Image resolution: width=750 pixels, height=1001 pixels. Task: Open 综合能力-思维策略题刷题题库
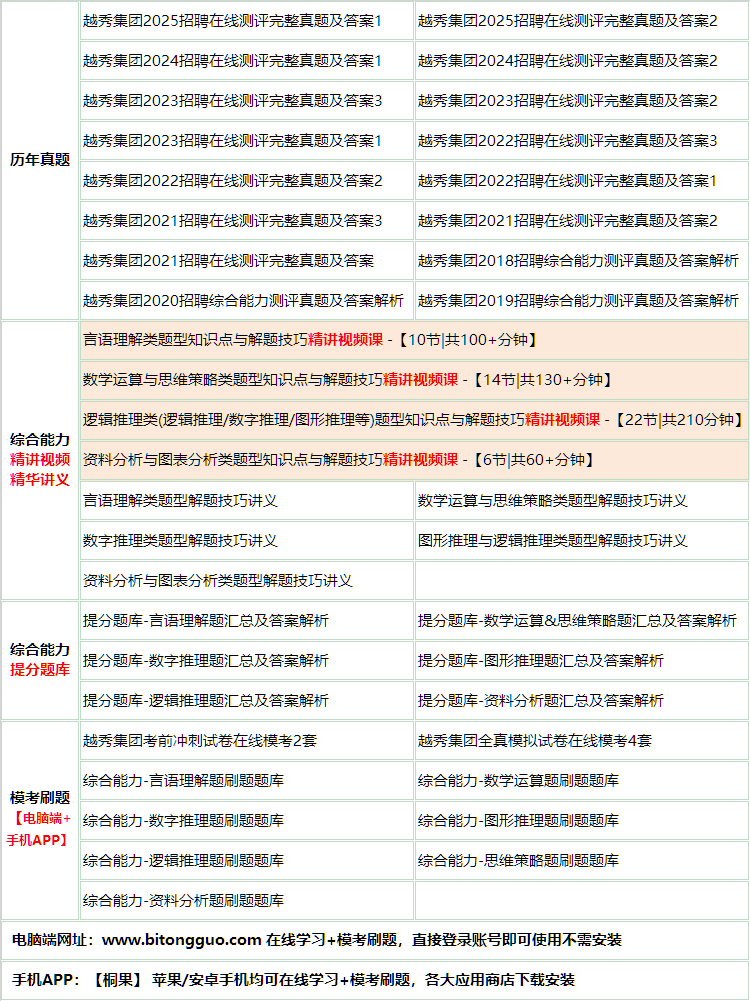coord(518,861)
